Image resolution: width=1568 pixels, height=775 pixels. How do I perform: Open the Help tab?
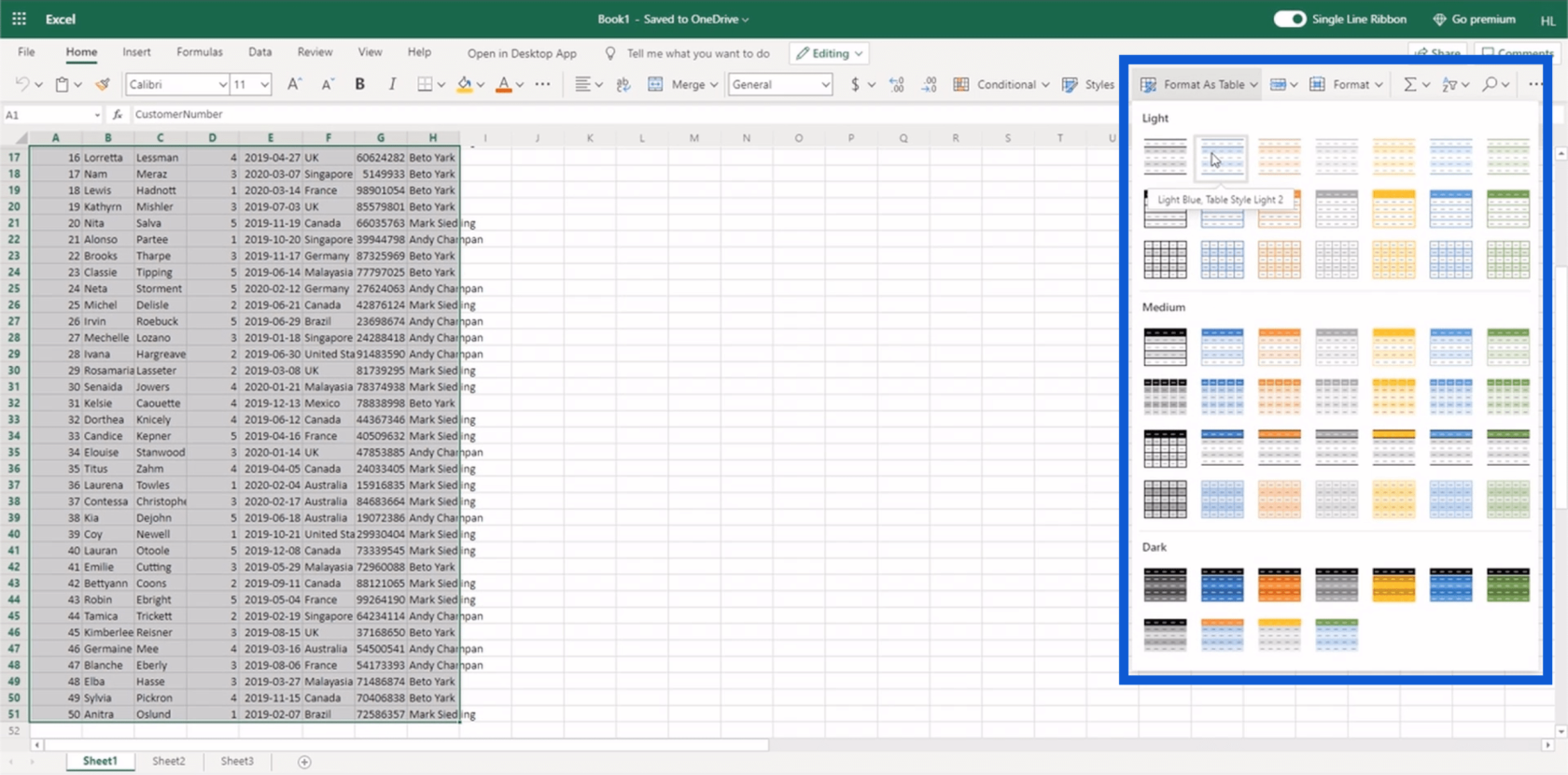(419, 52)
